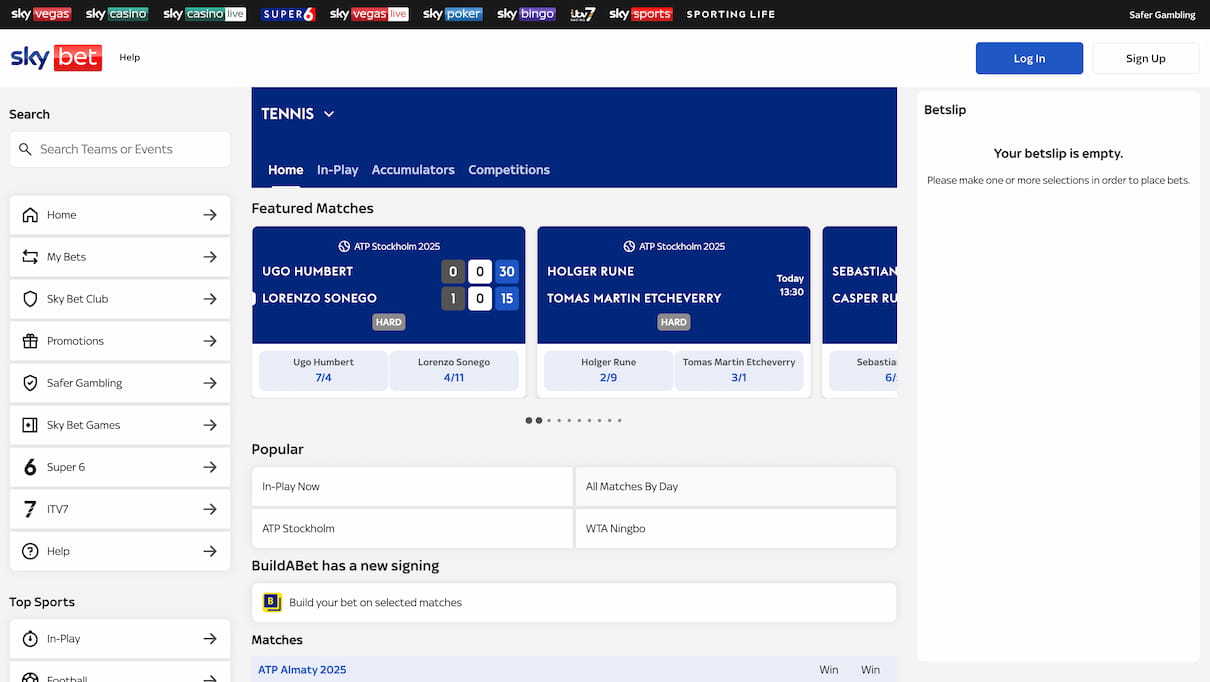Click the Log In button
The width and height of the screenshot is (1210, 682).
coord(1029,57)
